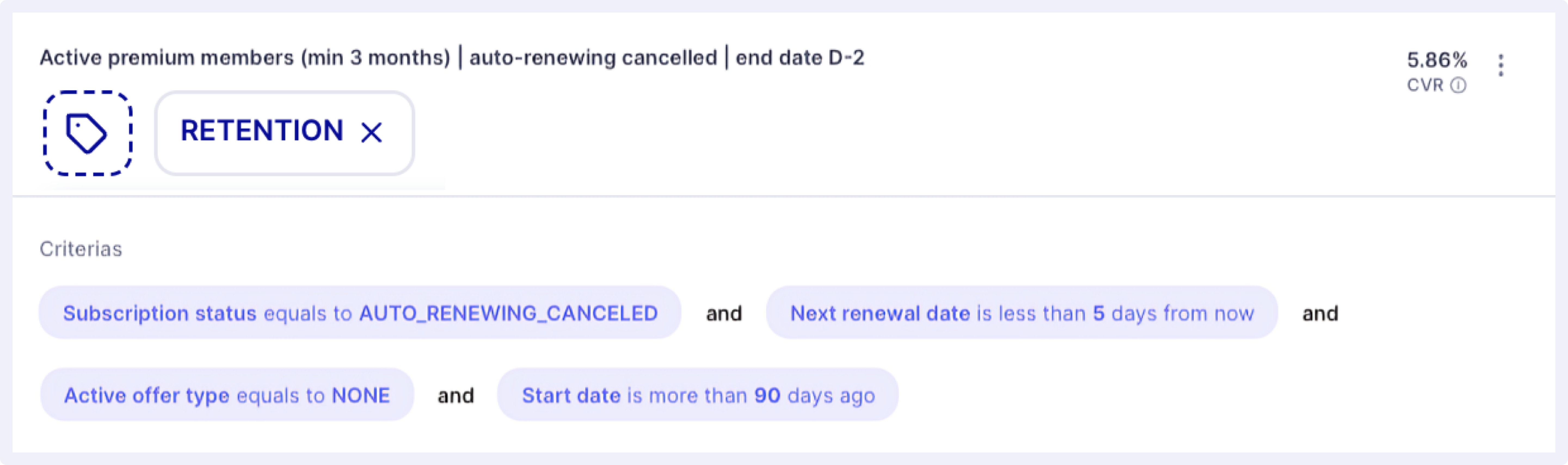Click the Criterias section label

click(80, 248)
